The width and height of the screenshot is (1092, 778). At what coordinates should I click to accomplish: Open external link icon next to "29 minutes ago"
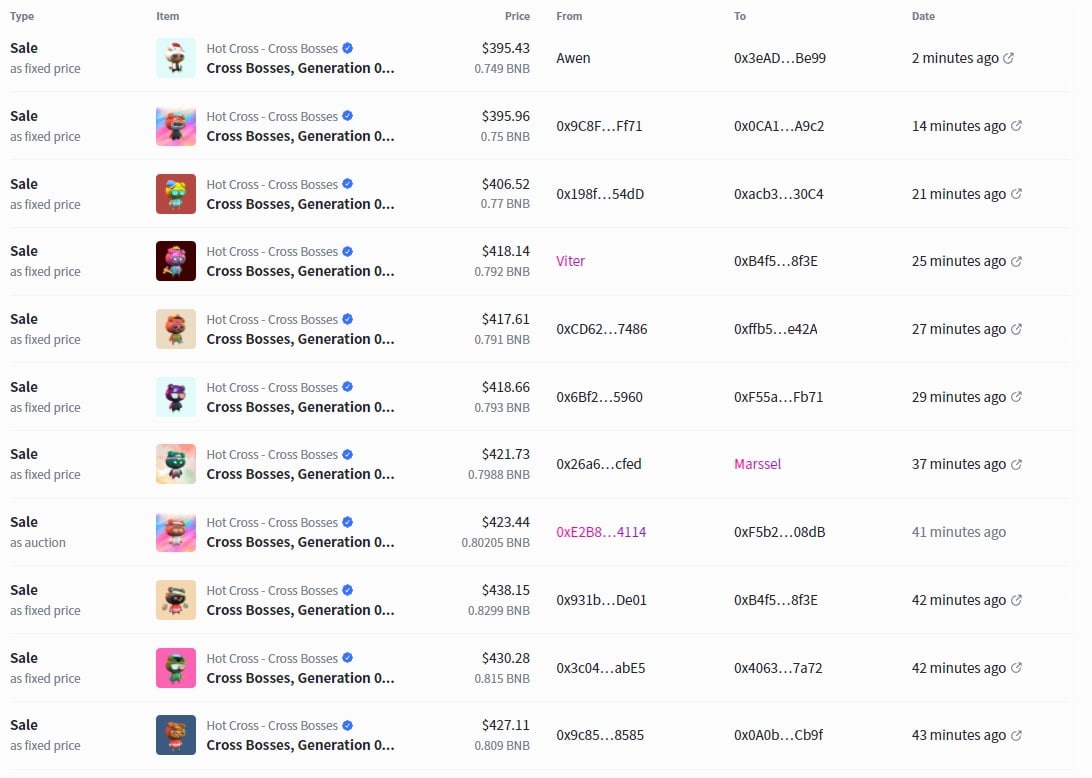pos(1016,397)
